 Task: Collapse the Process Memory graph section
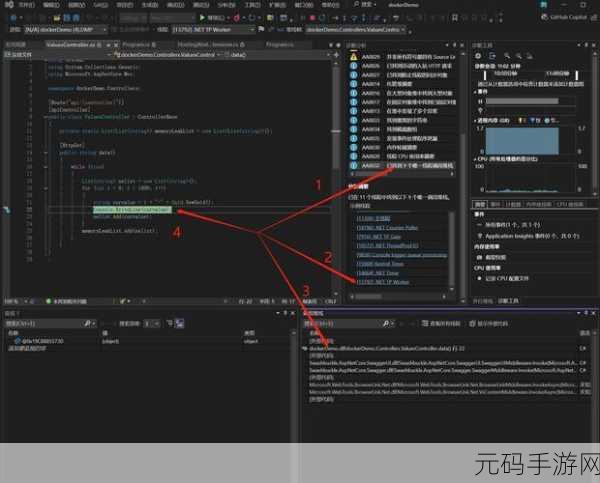tap(475, 121)
